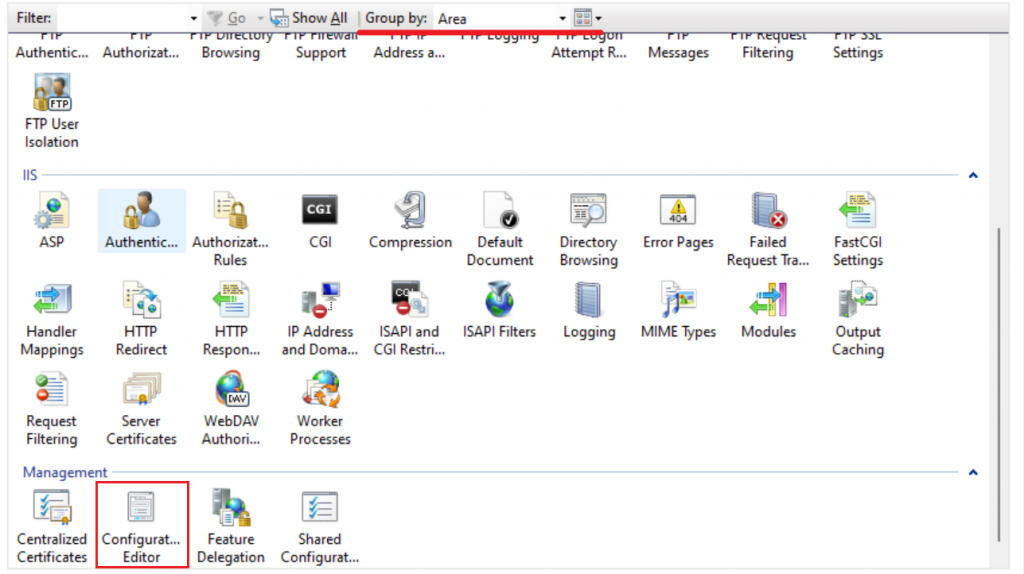
Task: Open Authorization Rules feature
Action: click(x=231, y=229)
